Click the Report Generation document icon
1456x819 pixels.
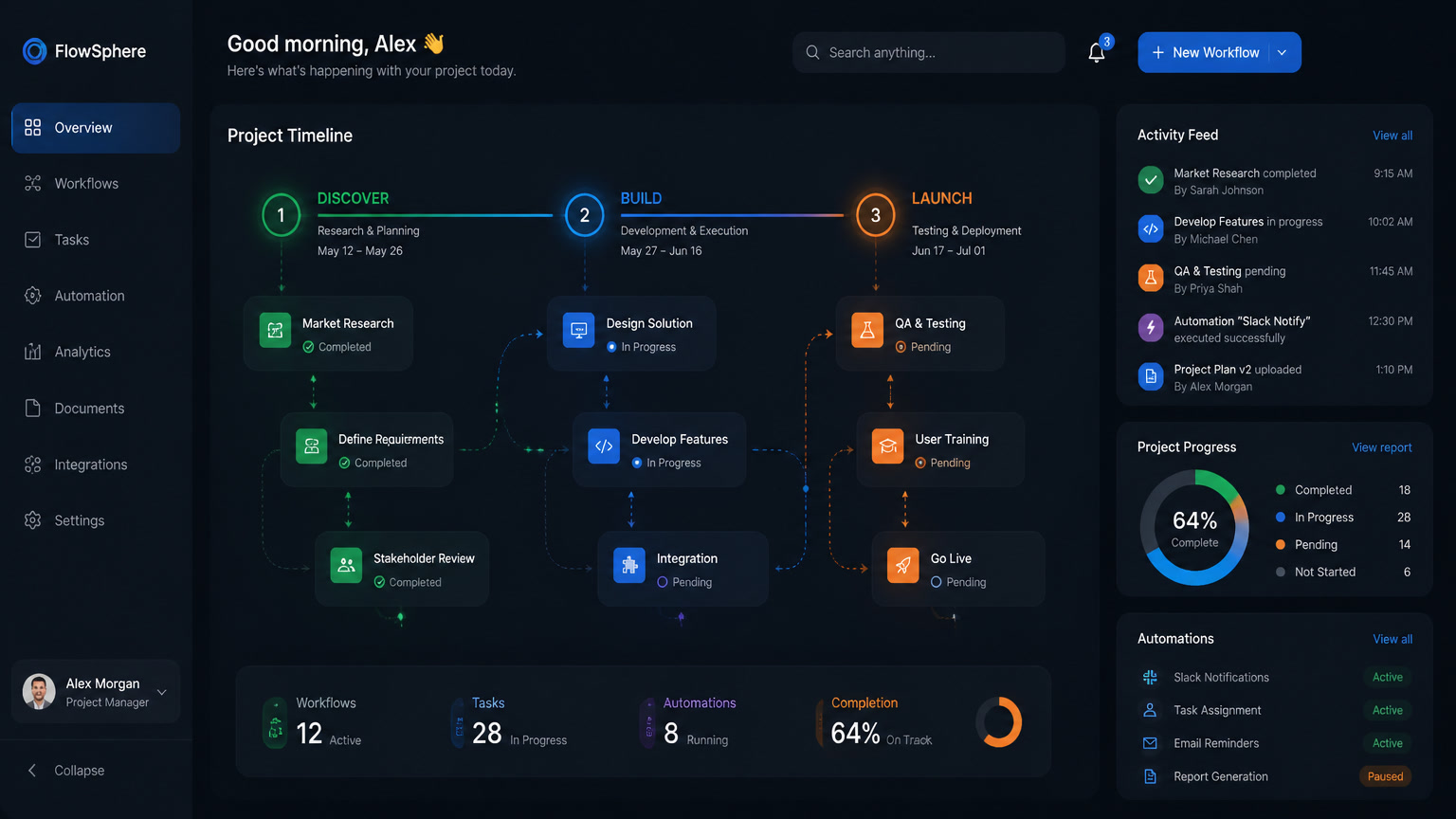(1150, 776)
